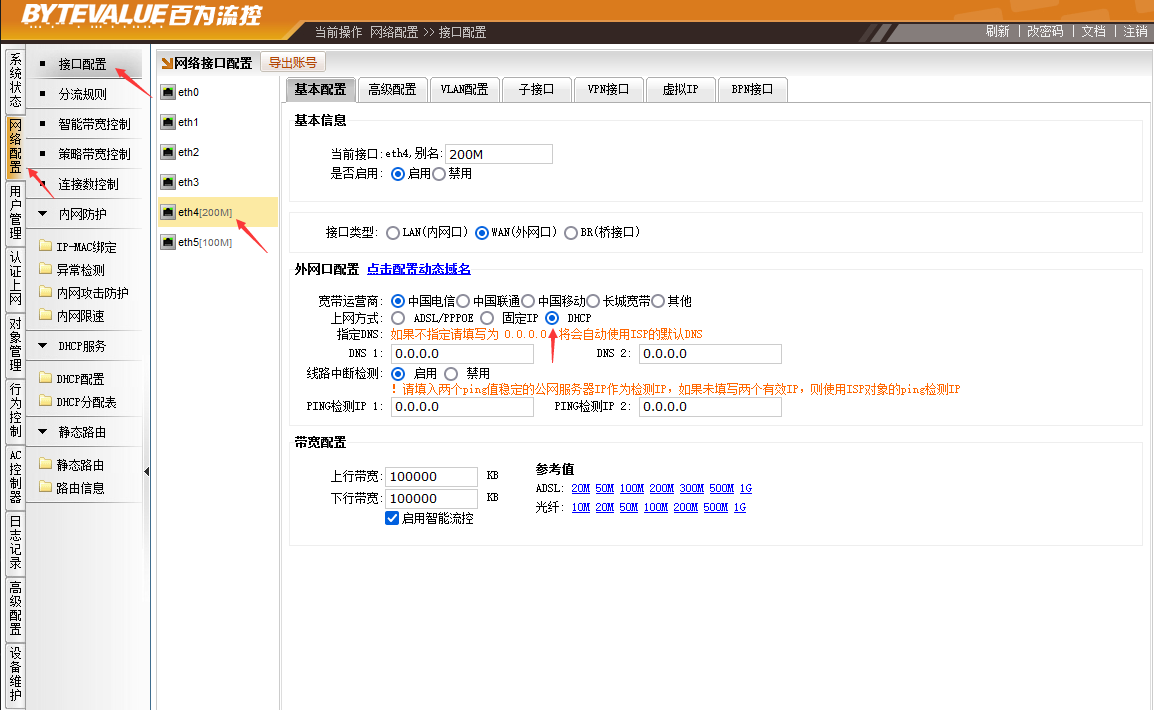The height and width of the screenshot is (710, 1154).
Task: Choose LAN(内网口) interface type
Action: pos(393,233)
